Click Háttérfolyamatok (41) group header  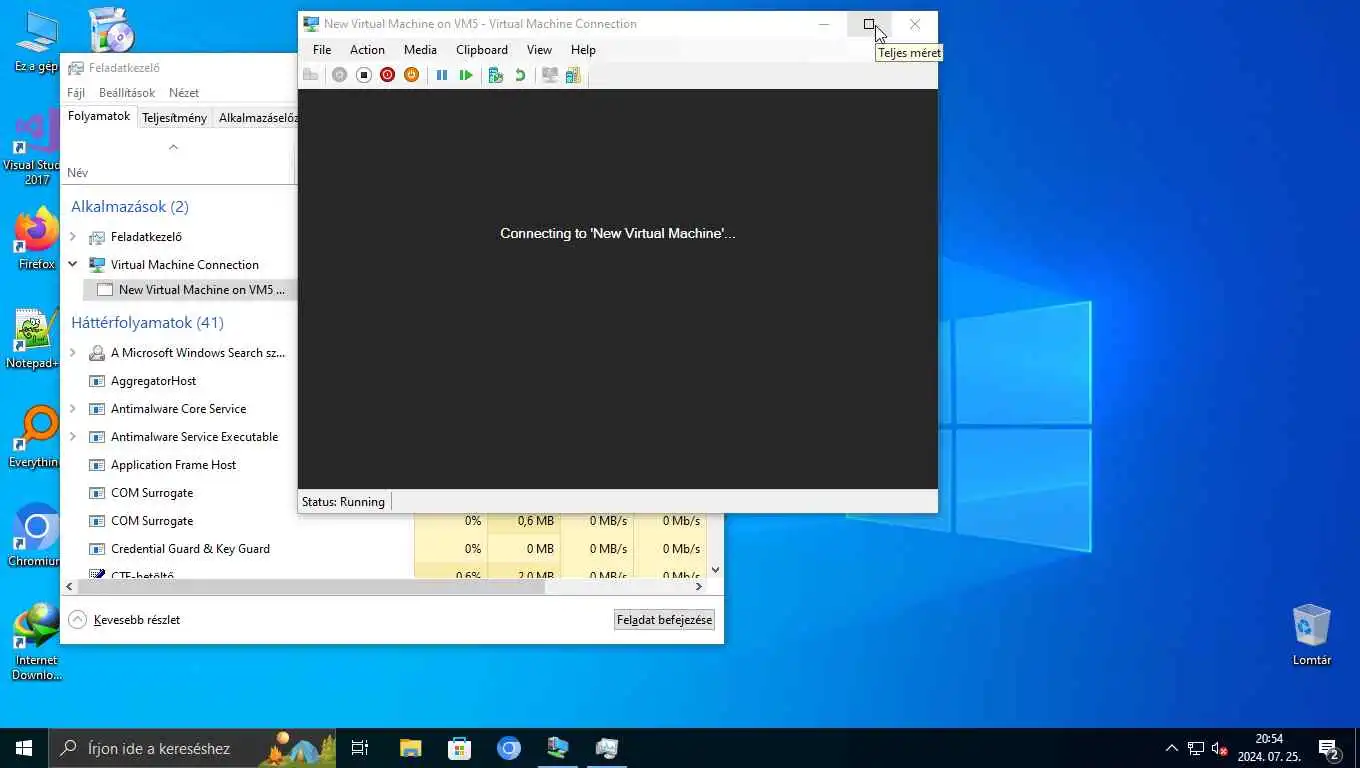point(147,323)
